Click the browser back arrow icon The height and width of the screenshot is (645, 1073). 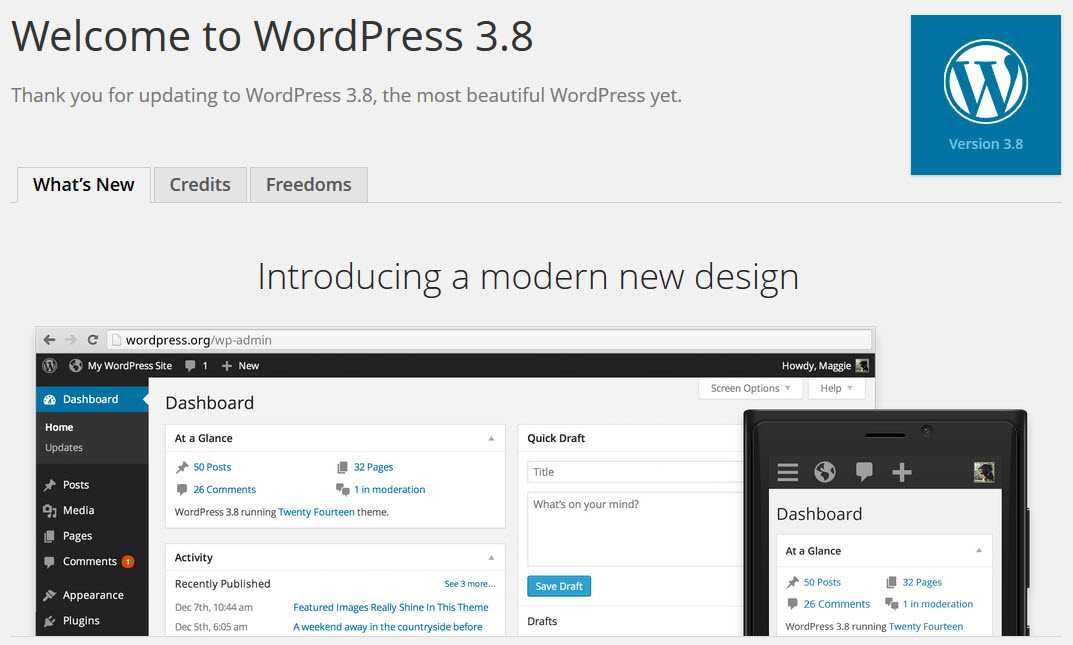click(49, 339)
